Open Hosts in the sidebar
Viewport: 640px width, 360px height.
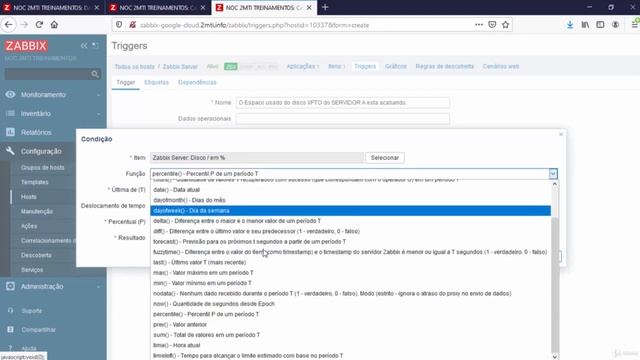pyautogui.click(x=29, y=197)
